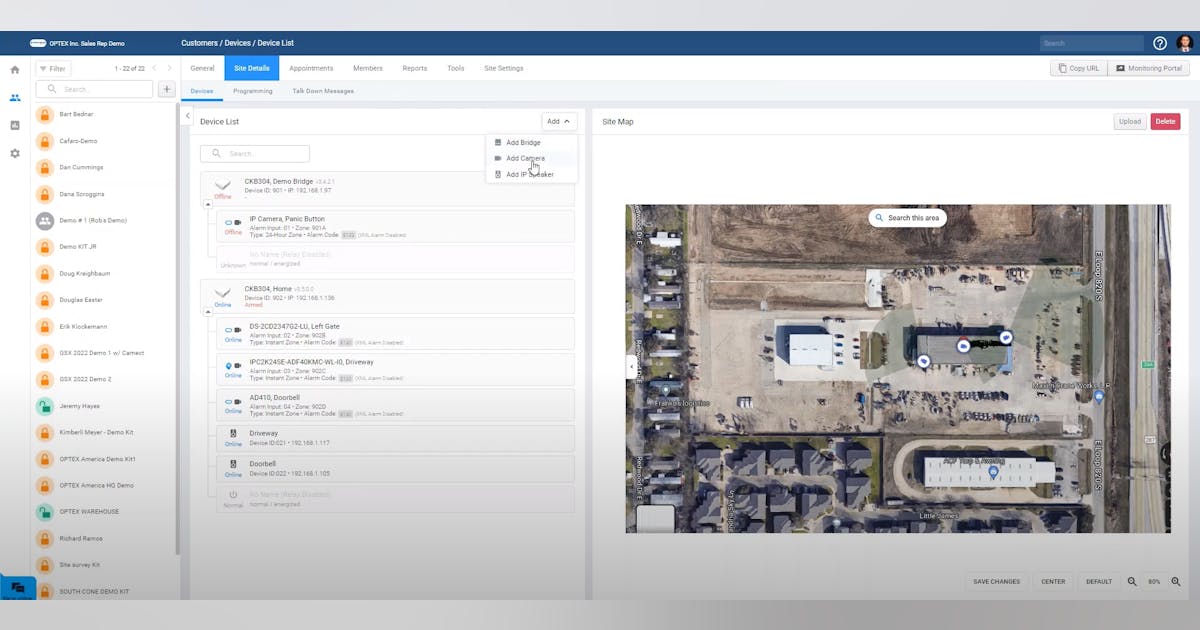Open the Appointments tab
1200x630 pixels.
coord(311,67)
